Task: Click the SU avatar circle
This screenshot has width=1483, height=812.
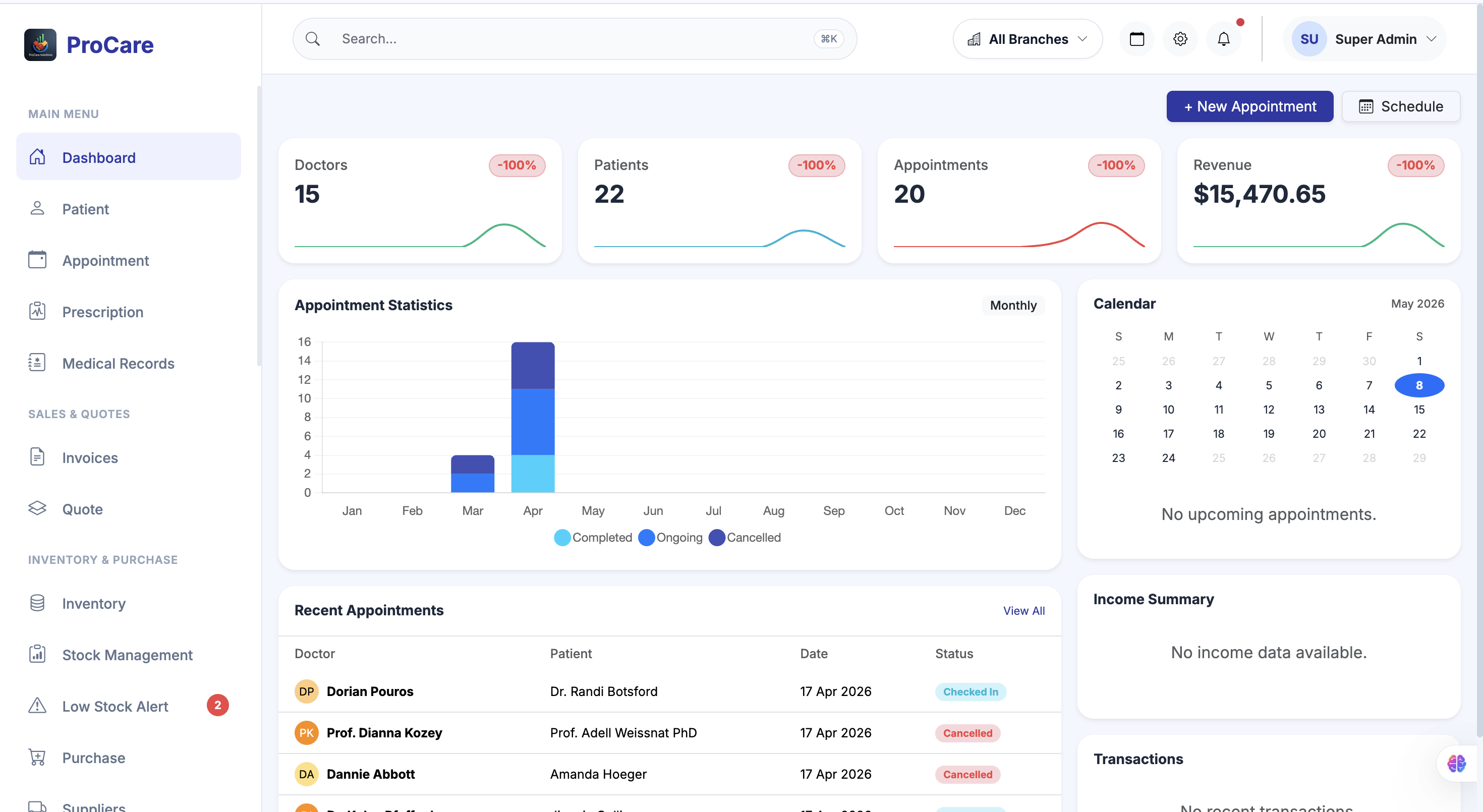Action: pos(1308,38)
